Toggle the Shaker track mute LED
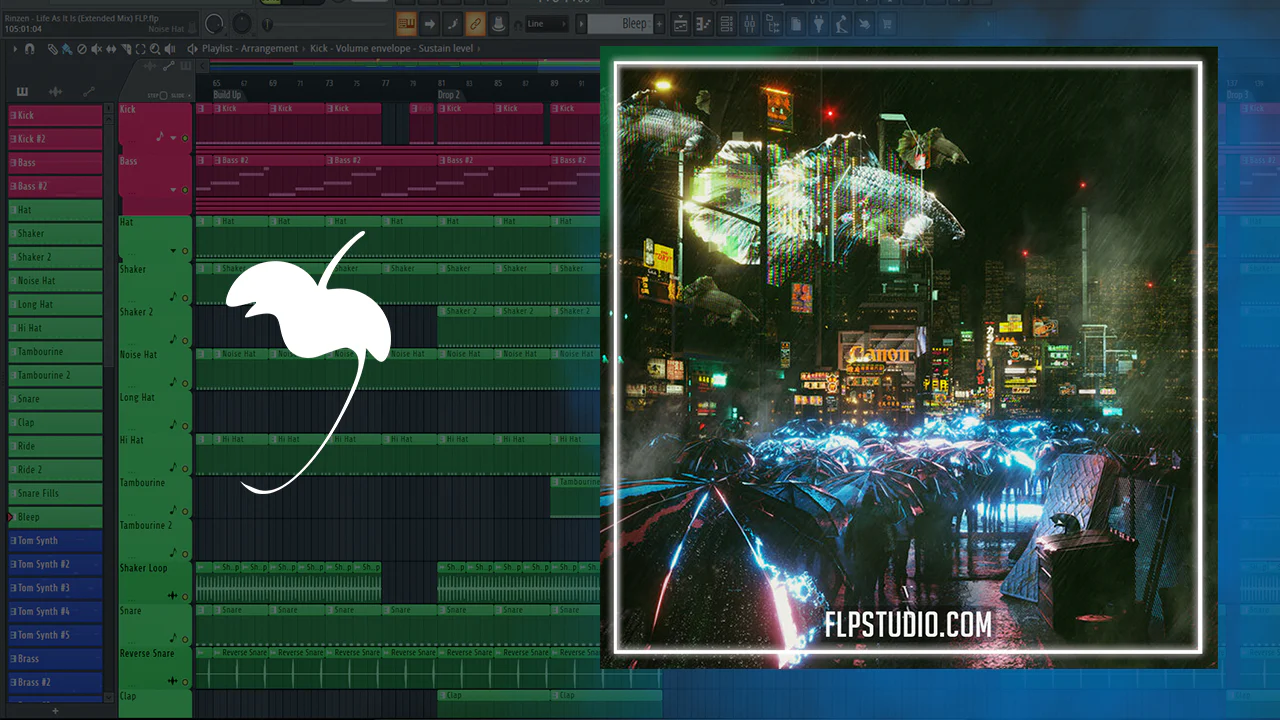Screen dimensions: 1280x720 pyautogui.click(x=185, y=297)
